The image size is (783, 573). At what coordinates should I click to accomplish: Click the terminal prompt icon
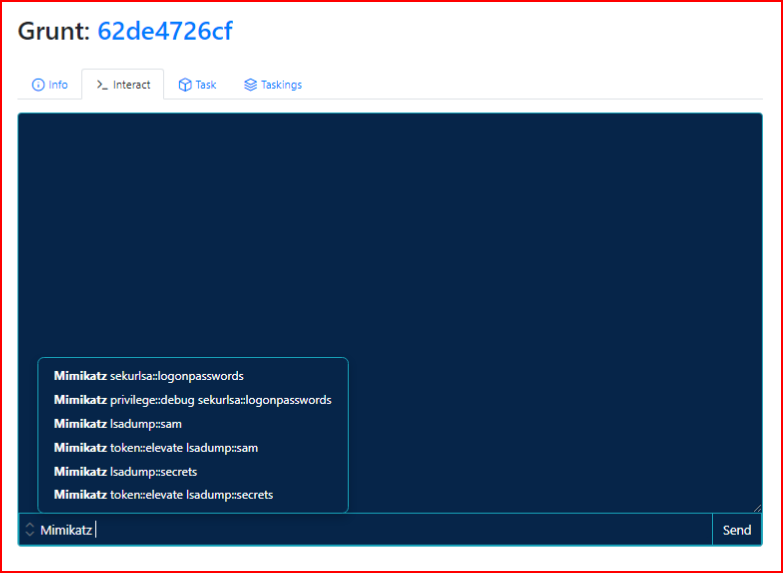click(102, 85)
